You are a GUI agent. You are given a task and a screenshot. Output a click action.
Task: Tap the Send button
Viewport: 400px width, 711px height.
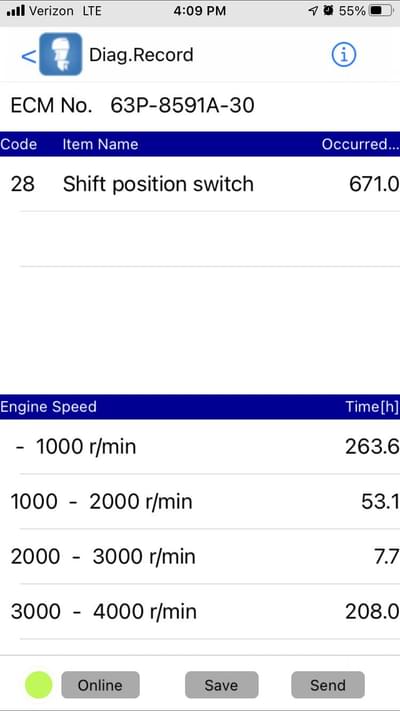pyautogui.click(x=328, y=685)
